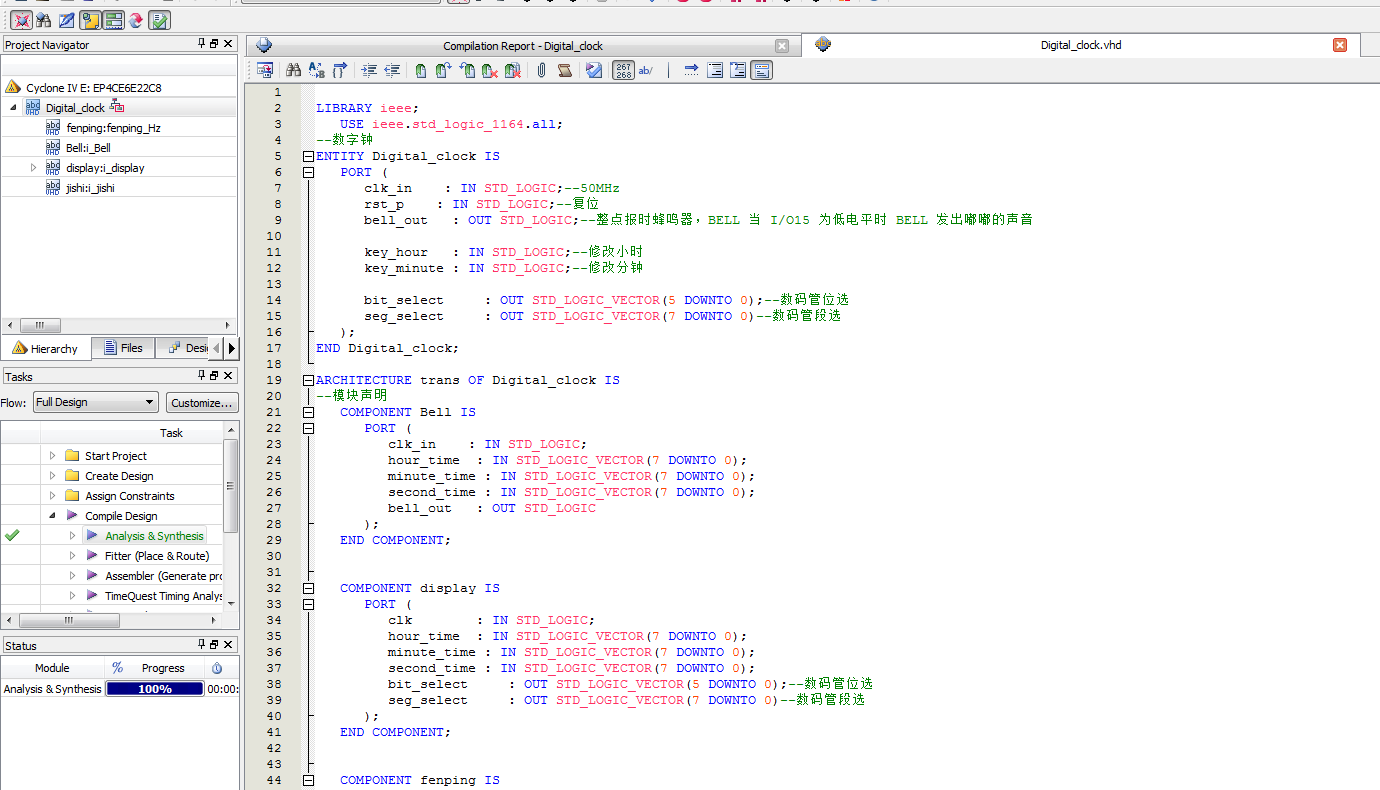
Task: Select Bell:i_Bell in the hierarchy tree
Action: point(88,148)
